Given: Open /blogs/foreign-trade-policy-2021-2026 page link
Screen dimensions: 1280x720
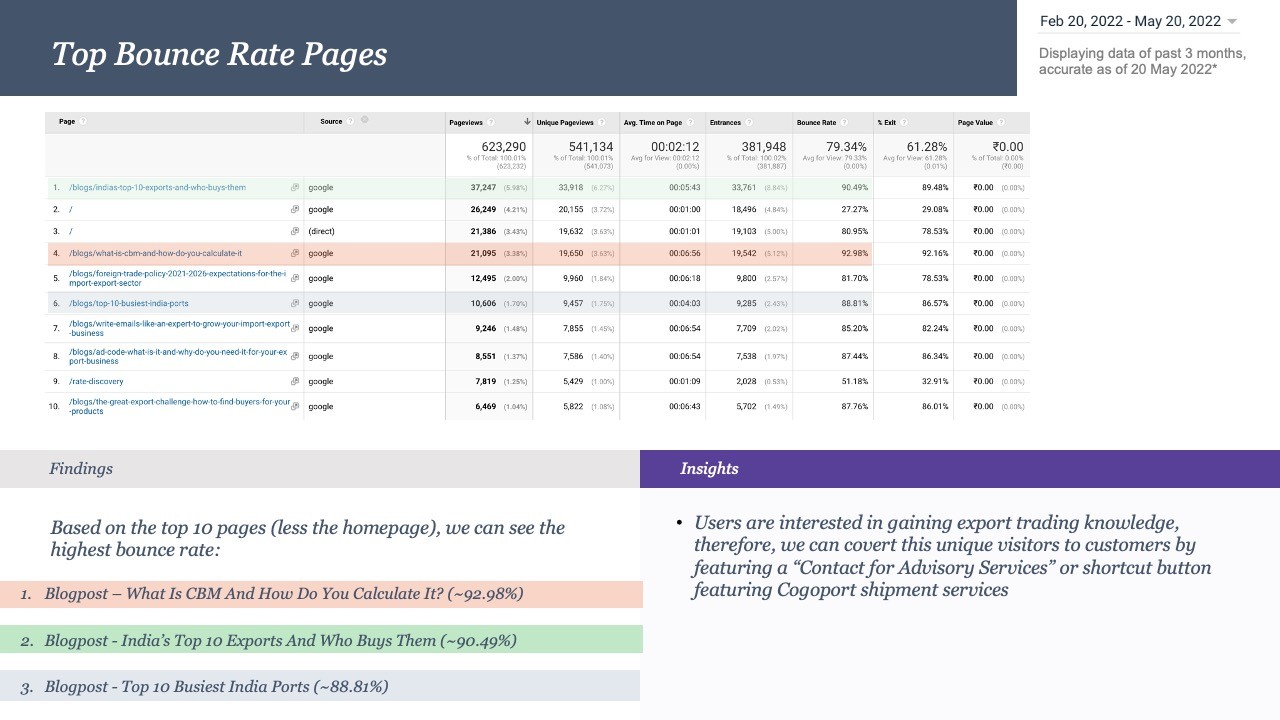Looking at the screenshot, I should click(177, 278).
